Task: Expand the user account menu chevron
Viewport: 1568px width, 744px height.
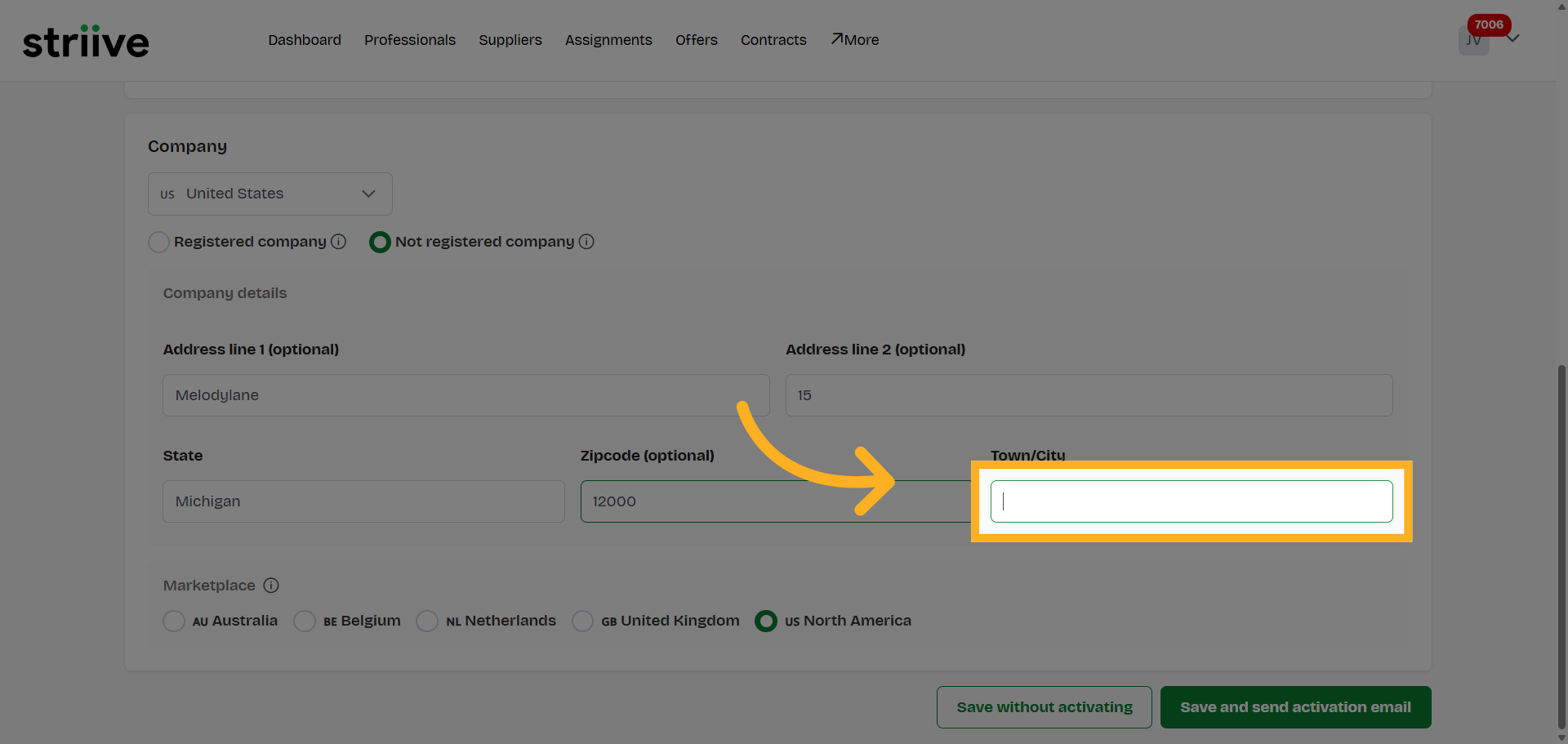Action: pos(1513,38)
